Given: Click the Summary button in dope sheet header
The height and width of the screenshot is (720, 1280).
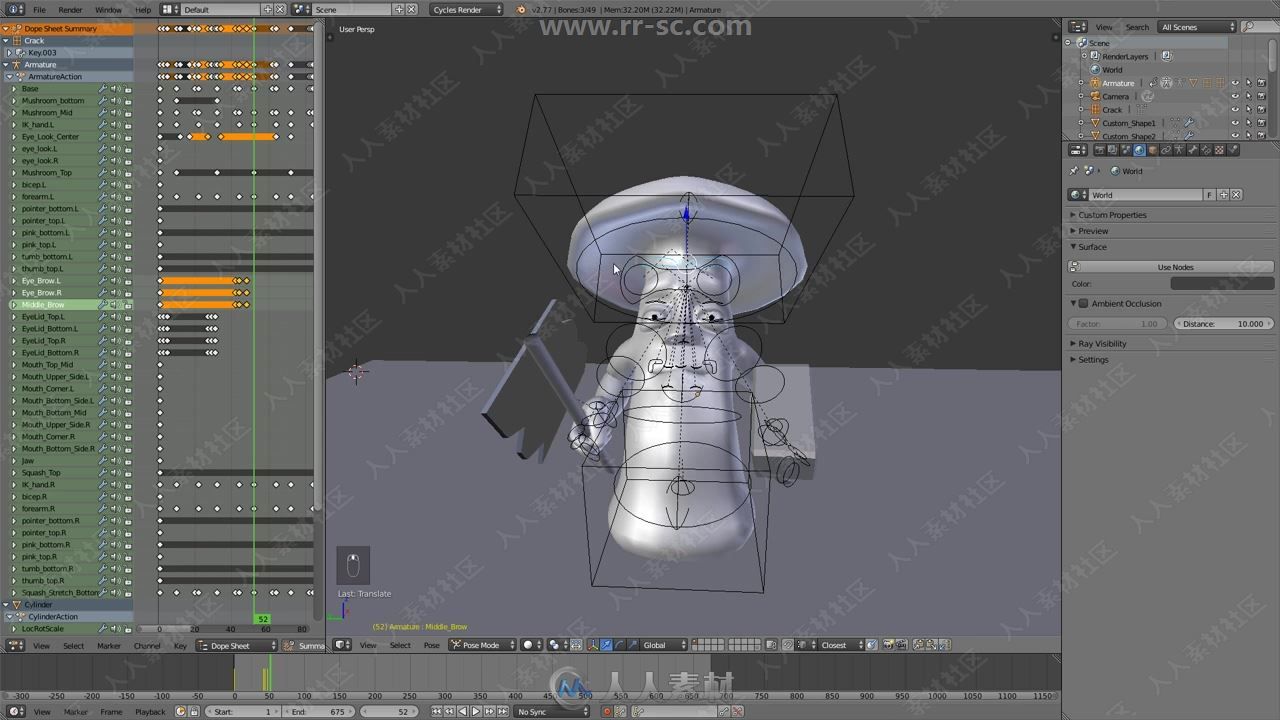Looking at the screenshot, I should (306, 645).
